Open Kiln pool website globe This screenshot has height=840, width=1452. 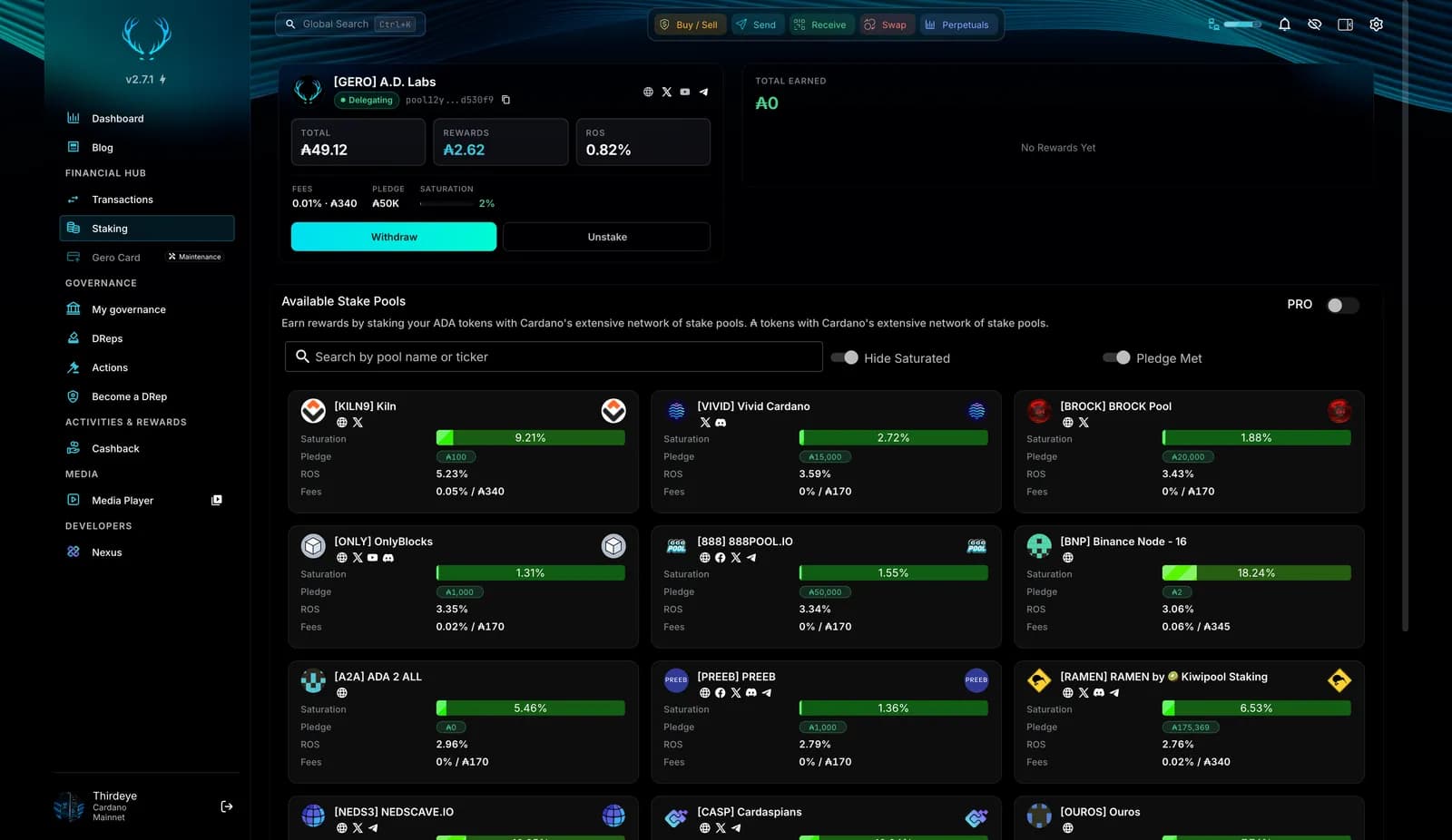pos(342,423)
